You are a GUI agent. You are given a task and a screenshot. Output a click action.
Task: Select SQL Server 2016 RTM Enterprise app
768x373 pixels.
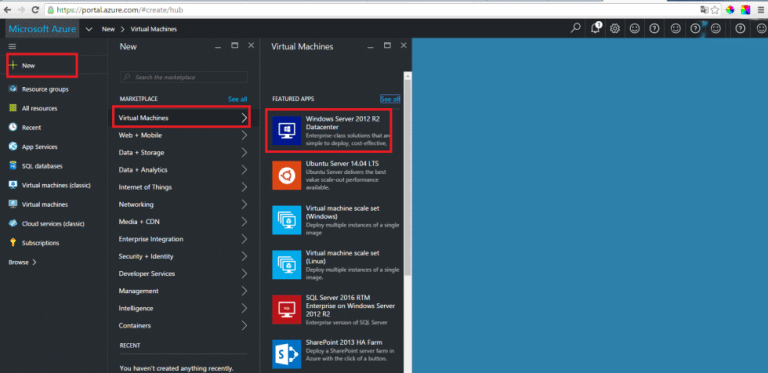pos(336,310)
